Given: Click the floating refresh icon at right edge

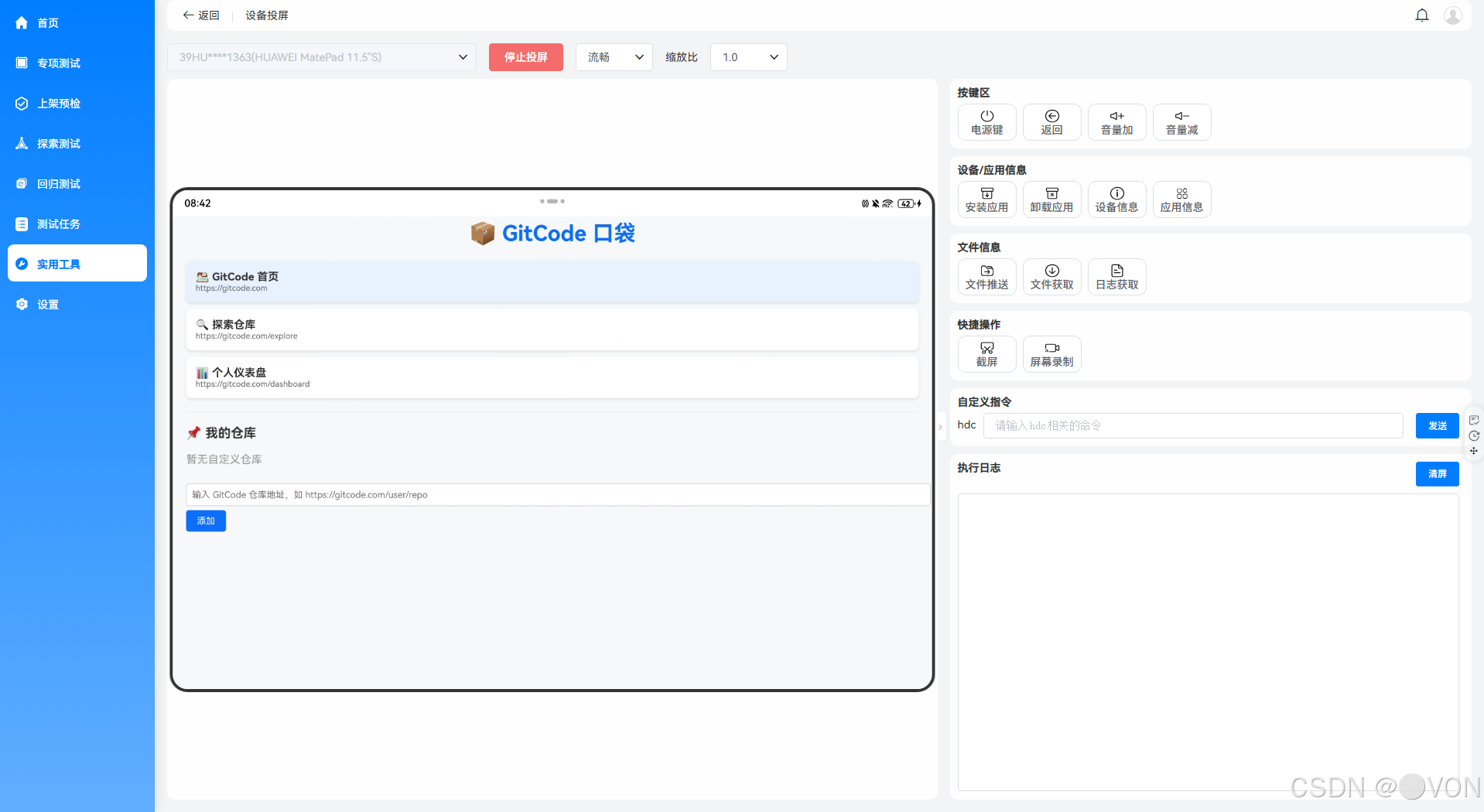Looking at the screenshot, I should (1474, 435).
